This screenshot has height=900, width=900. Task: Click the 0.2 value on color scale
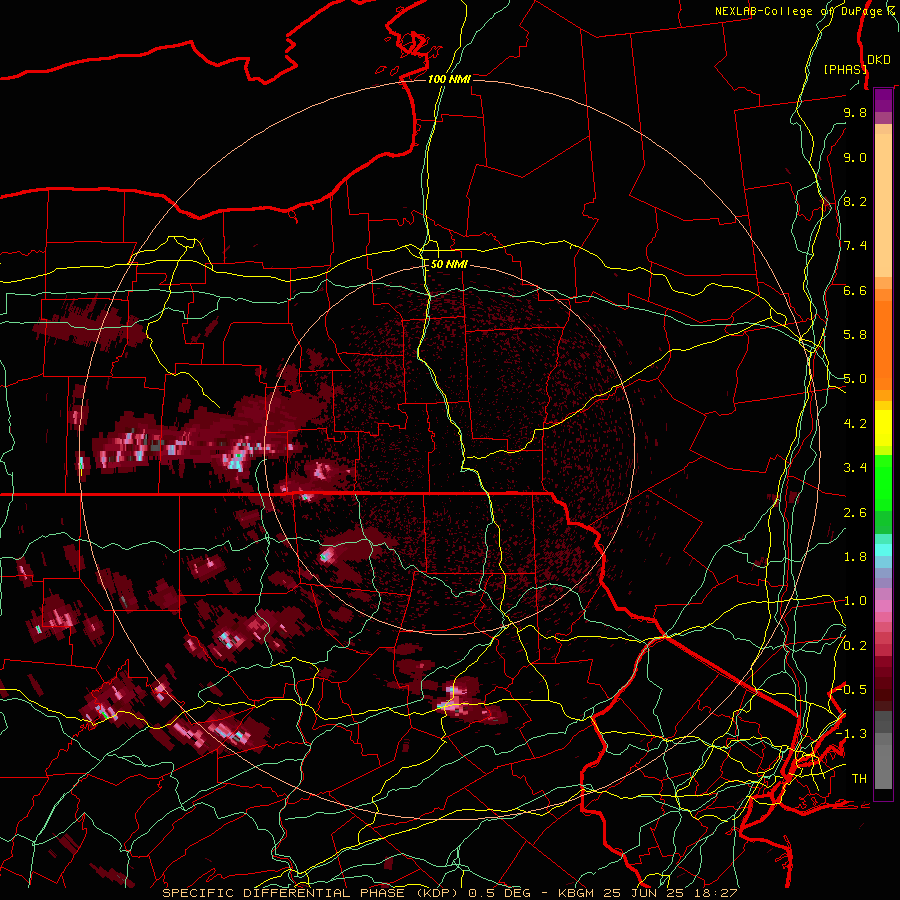[x=855, y=646]
